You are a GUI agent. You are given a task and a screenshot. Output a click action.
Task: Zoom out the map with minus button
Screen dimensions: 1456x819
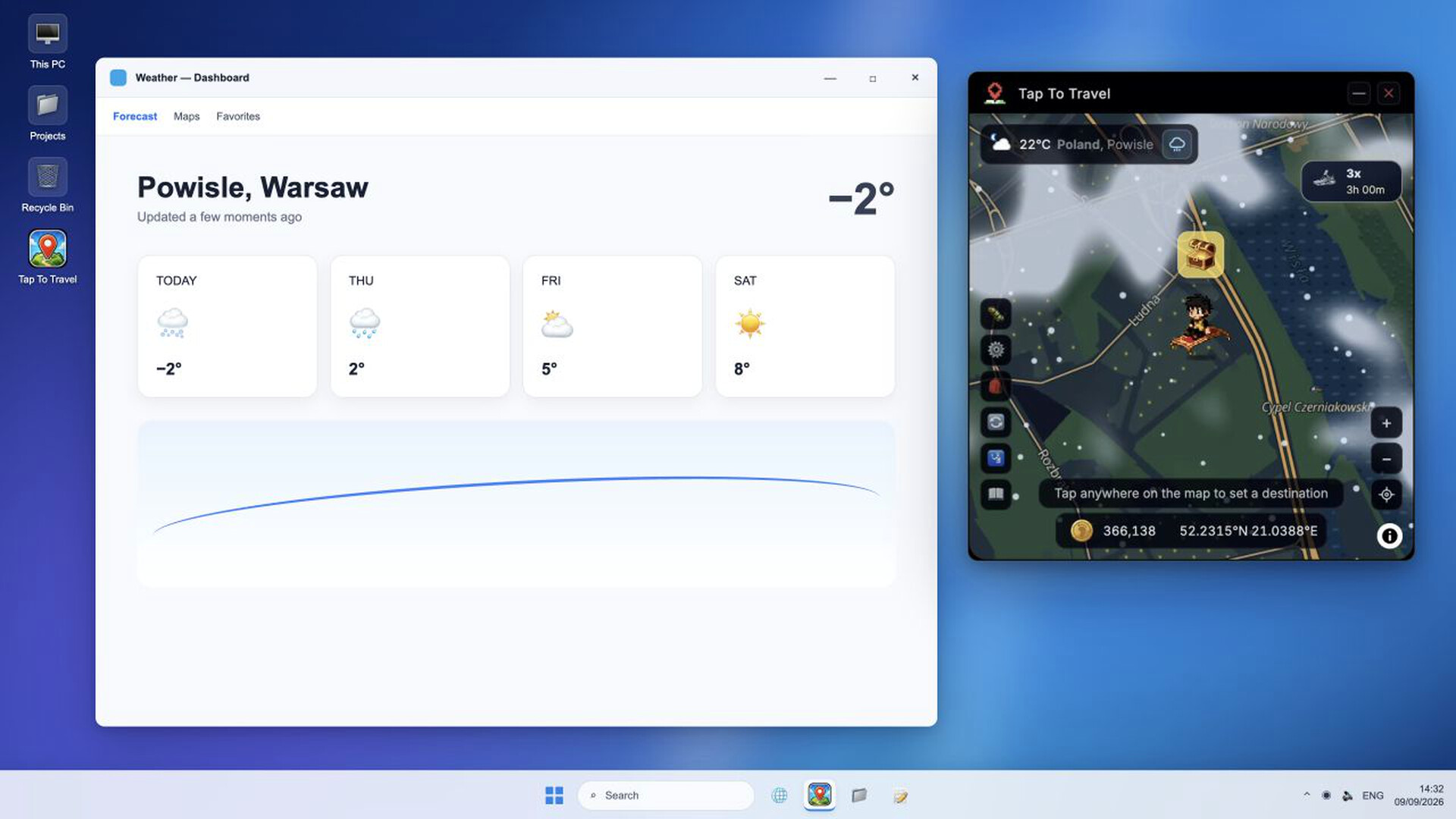click(1386, 459)
